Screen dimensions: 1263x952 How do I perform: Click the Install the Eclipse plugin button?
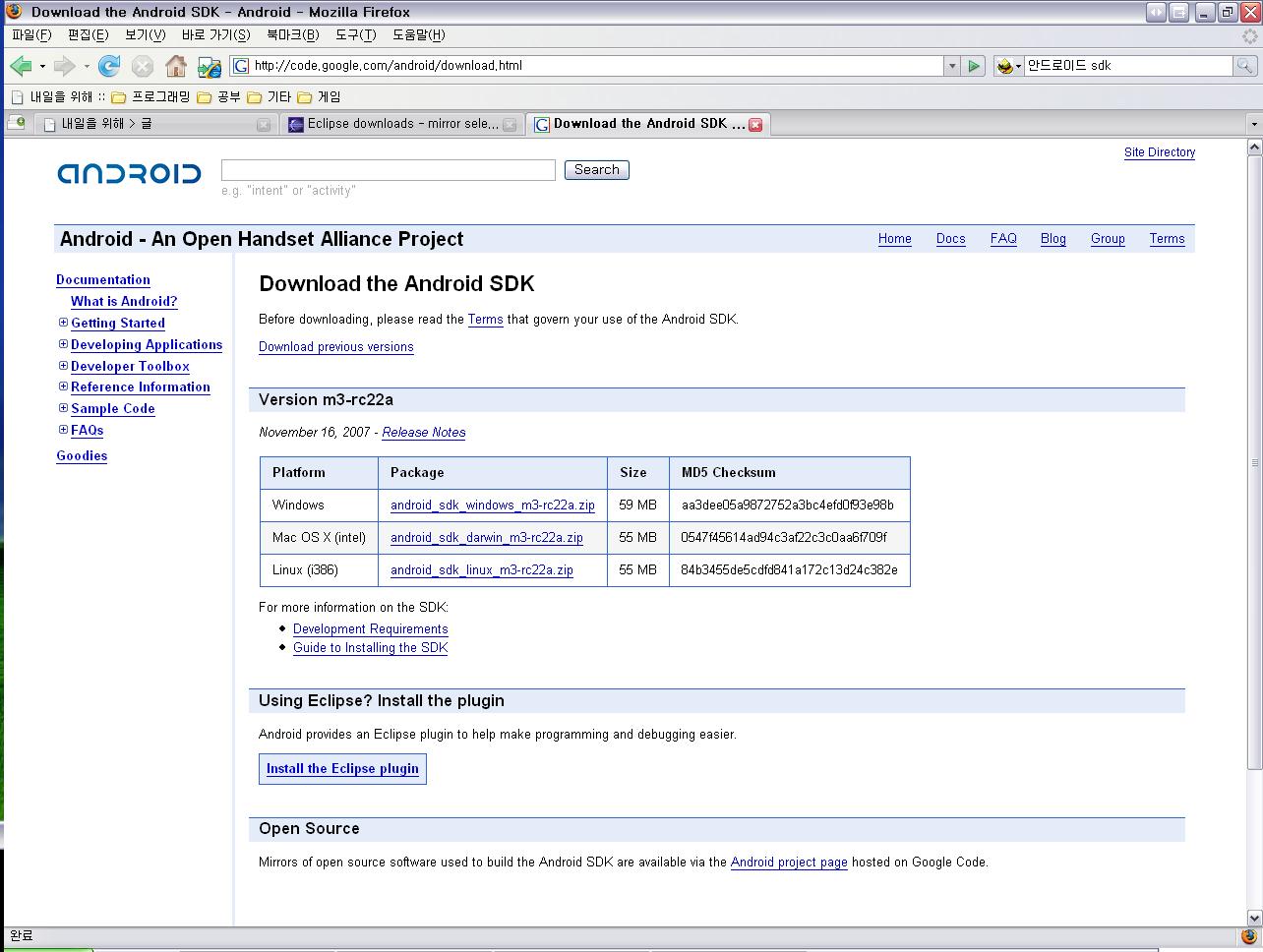pos(342,769)
